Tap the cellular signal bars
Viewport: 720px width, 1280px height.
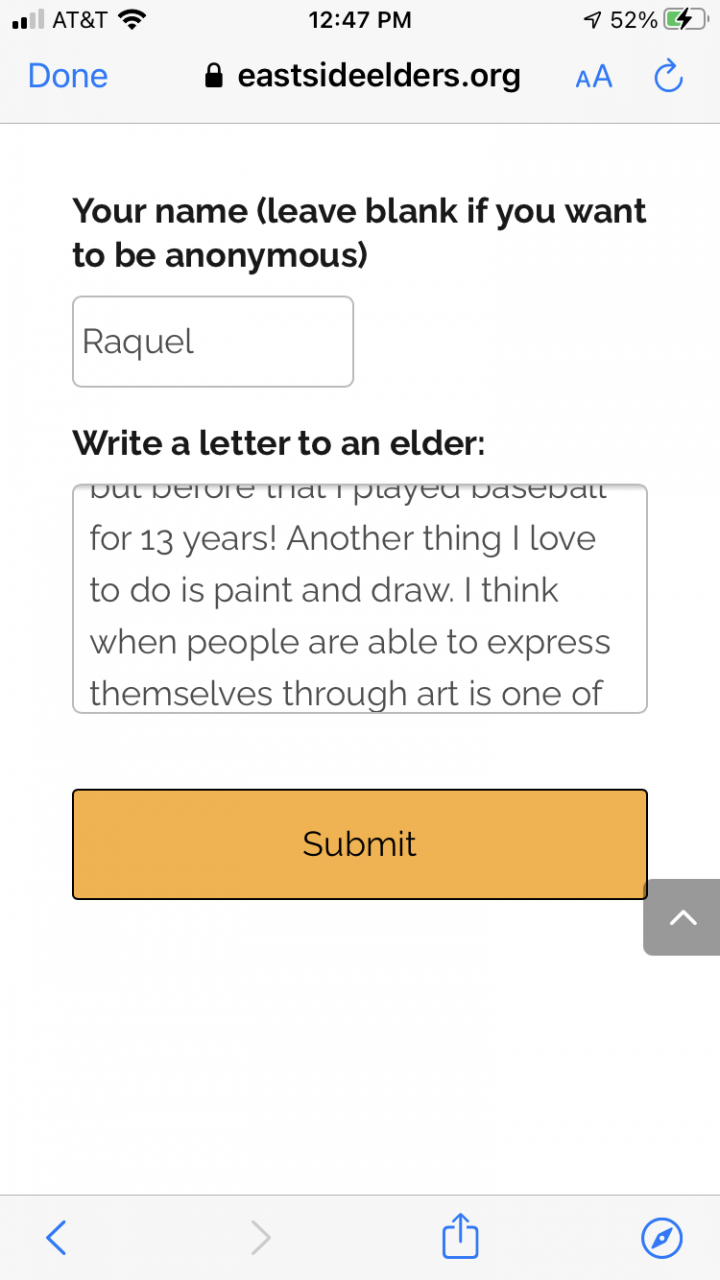(x=29, y=19)
